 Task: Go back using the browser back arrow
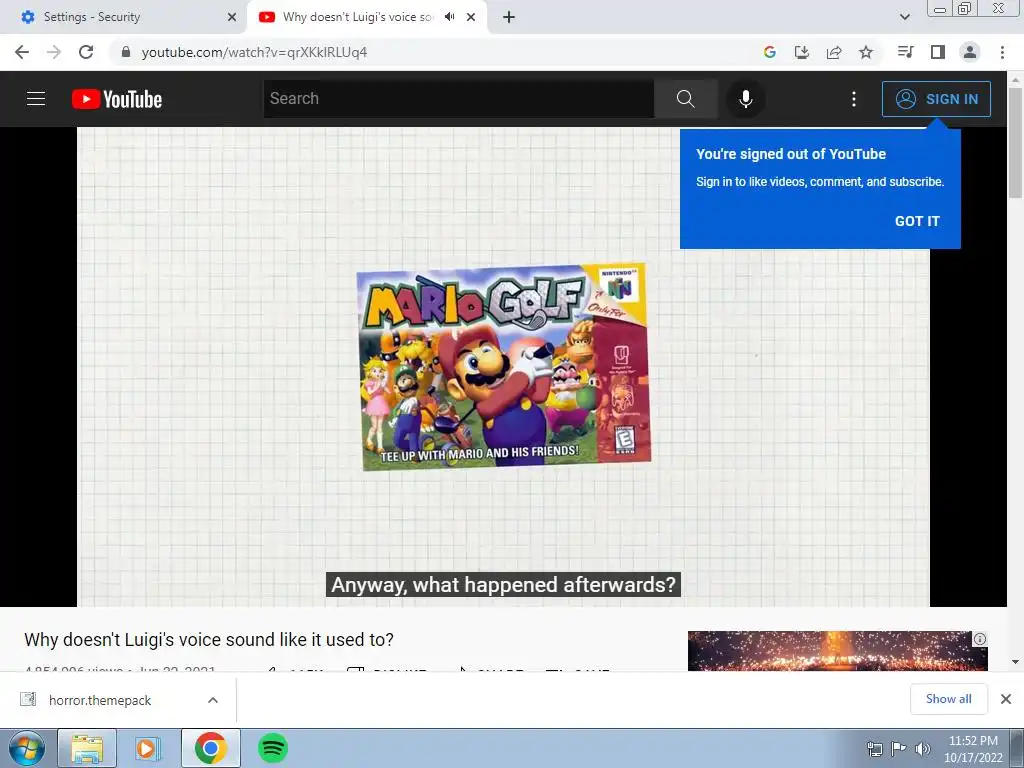(x=22, y=52)
